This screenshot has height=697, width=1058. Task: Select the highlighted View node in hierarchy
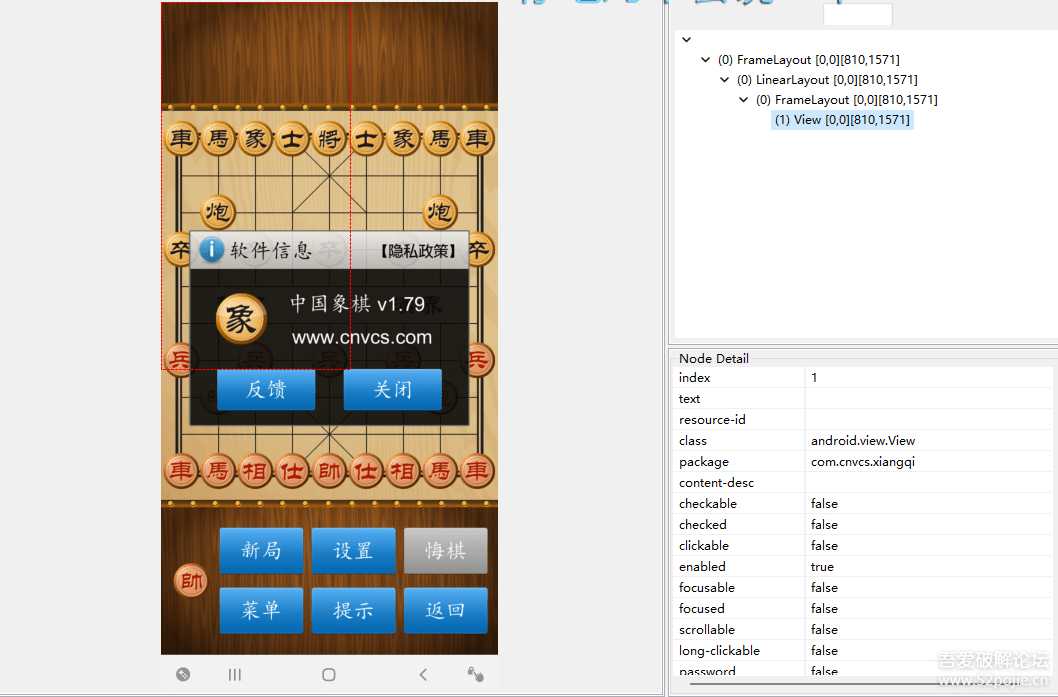tap(842, 120)
